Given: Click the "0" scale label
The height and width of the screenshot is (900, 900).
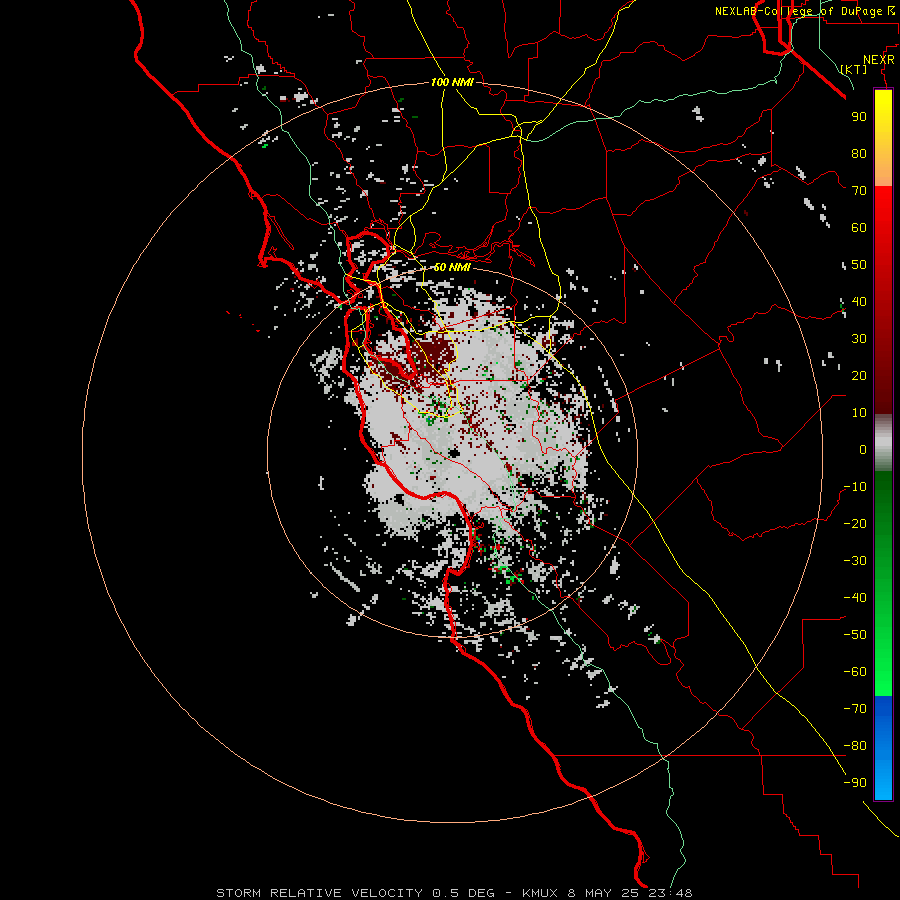Looking at the screenshot, I should click(x=863, y=449).
